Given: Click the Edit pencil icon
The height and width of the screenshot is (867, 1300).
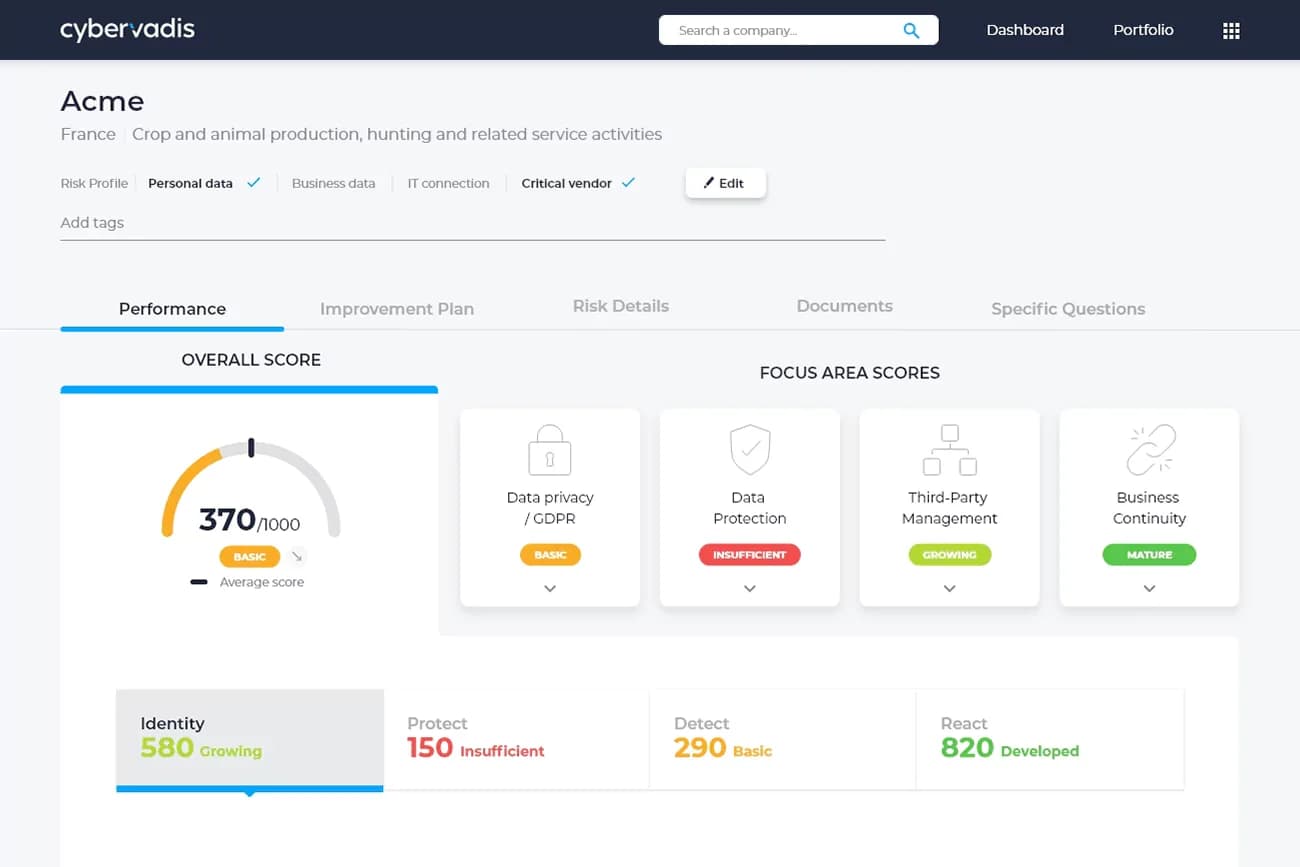Looking at the screenshot, I should [725, 183].
